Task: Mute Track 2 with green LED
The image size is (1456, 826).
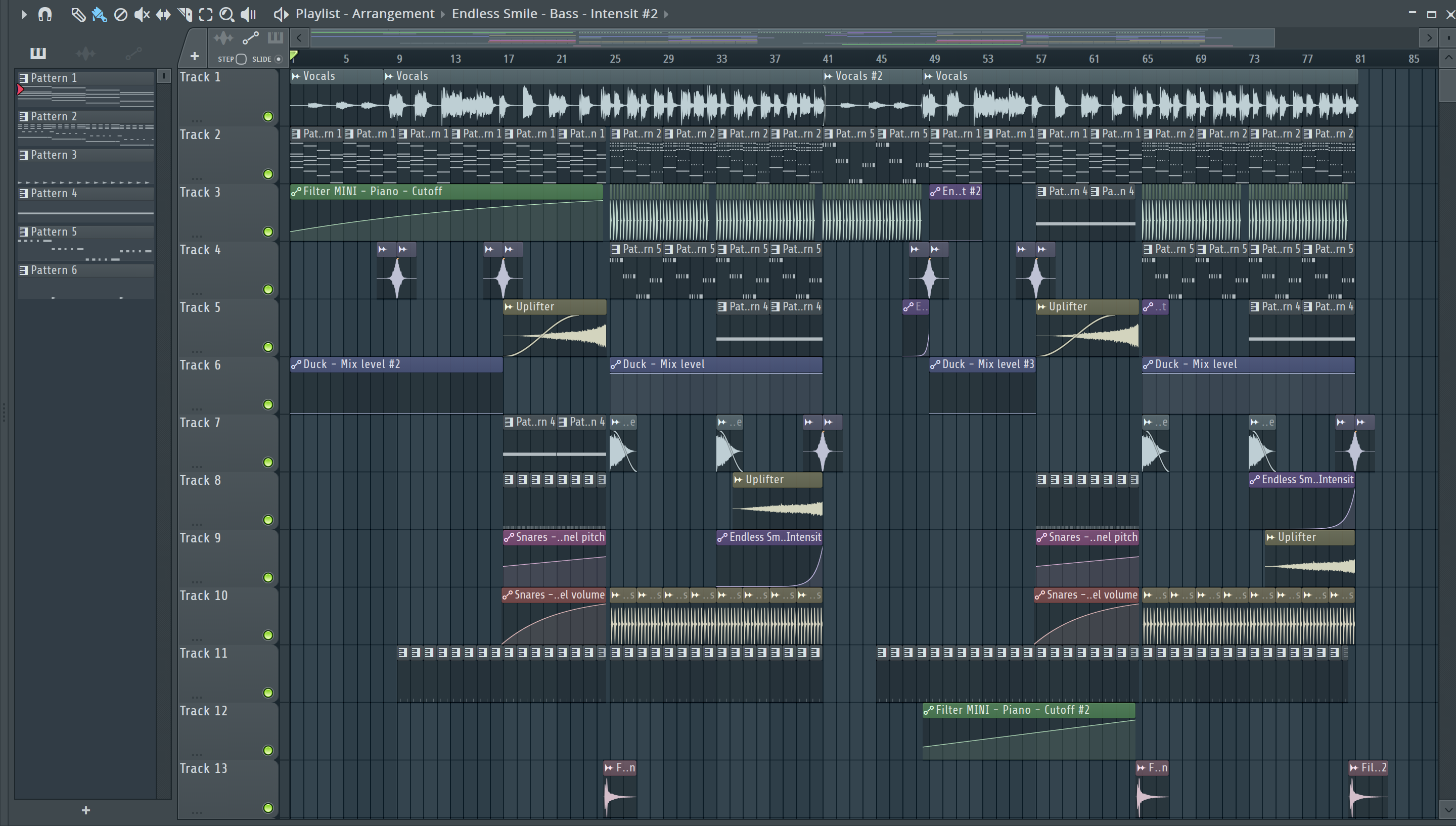Action: pos(268,174)
